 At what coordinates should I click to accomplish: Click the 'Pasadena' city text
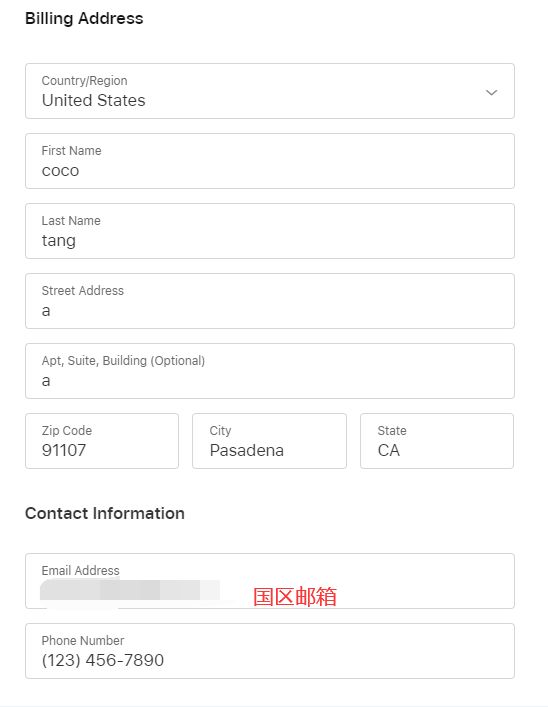[247, 450]
